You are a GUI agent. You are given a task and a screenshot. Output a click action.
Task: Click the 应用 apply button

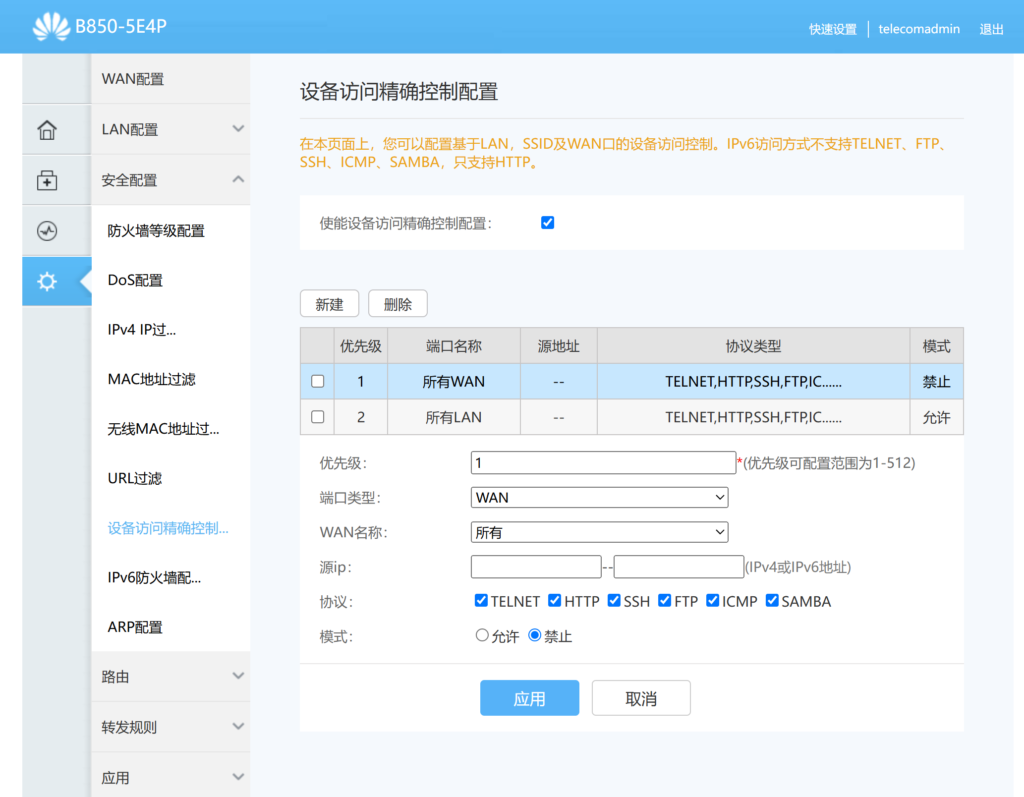click(529, 698)
